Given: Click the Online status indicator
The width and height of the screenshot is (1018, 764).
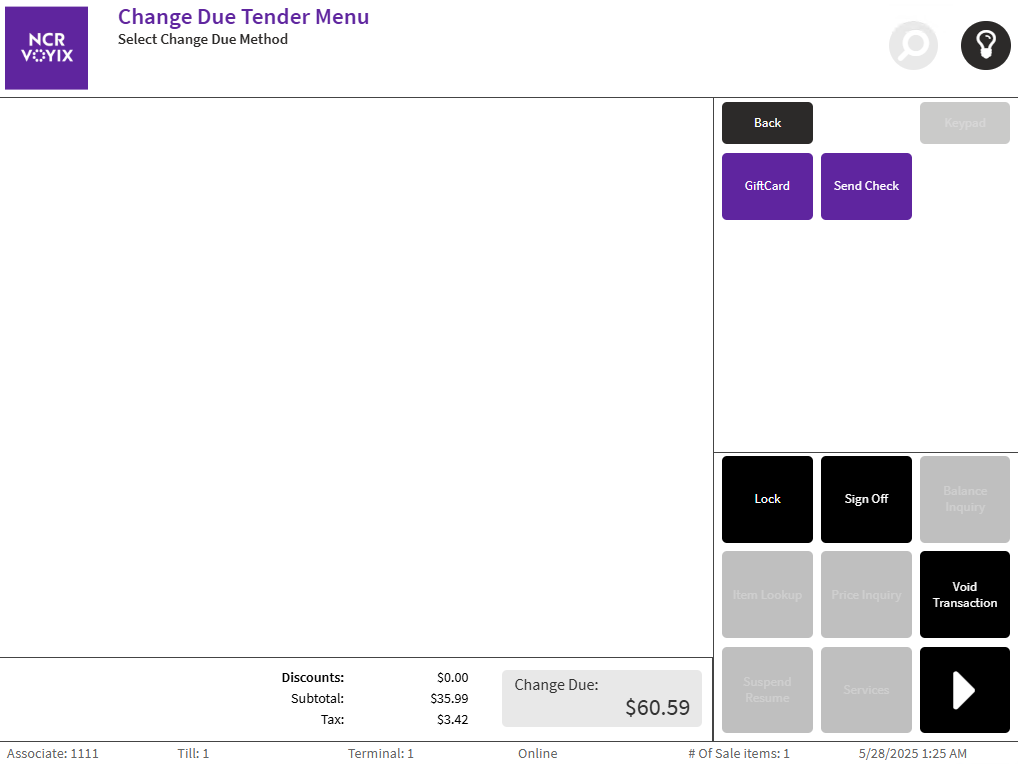Looking at the screenshot, I should click(x=537, y=753).
